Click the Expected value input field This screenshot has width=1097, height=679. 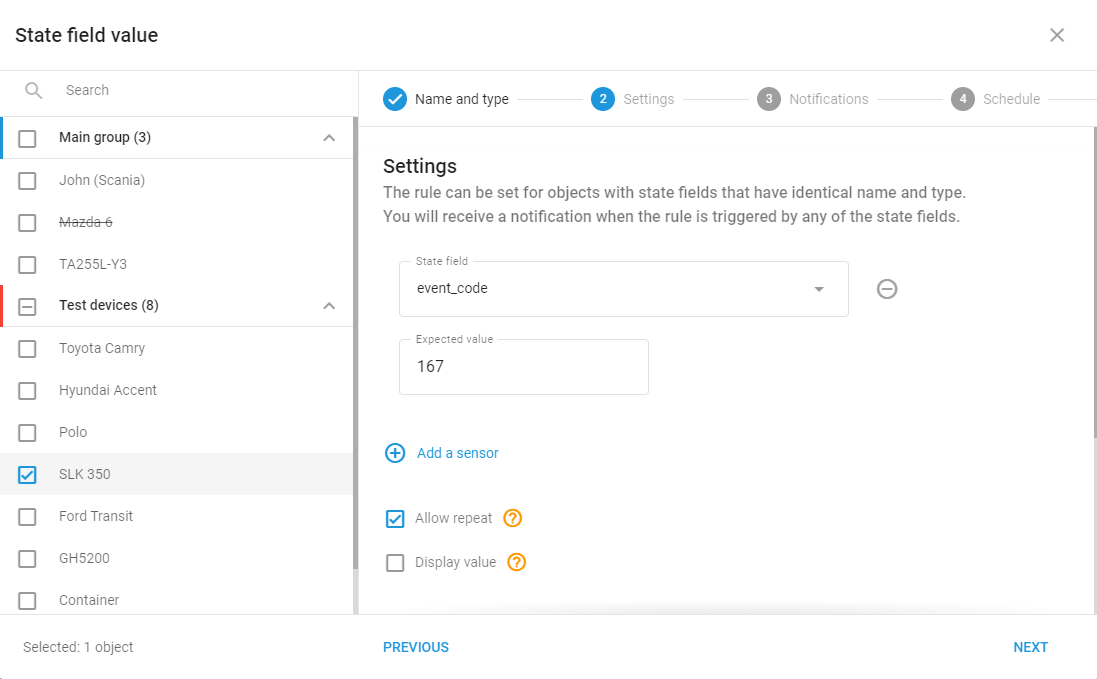[x=523, y=367]
